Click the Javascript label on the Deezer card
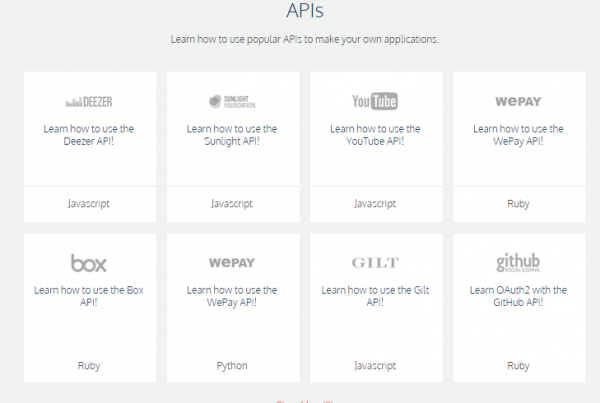 coord(89,204)
